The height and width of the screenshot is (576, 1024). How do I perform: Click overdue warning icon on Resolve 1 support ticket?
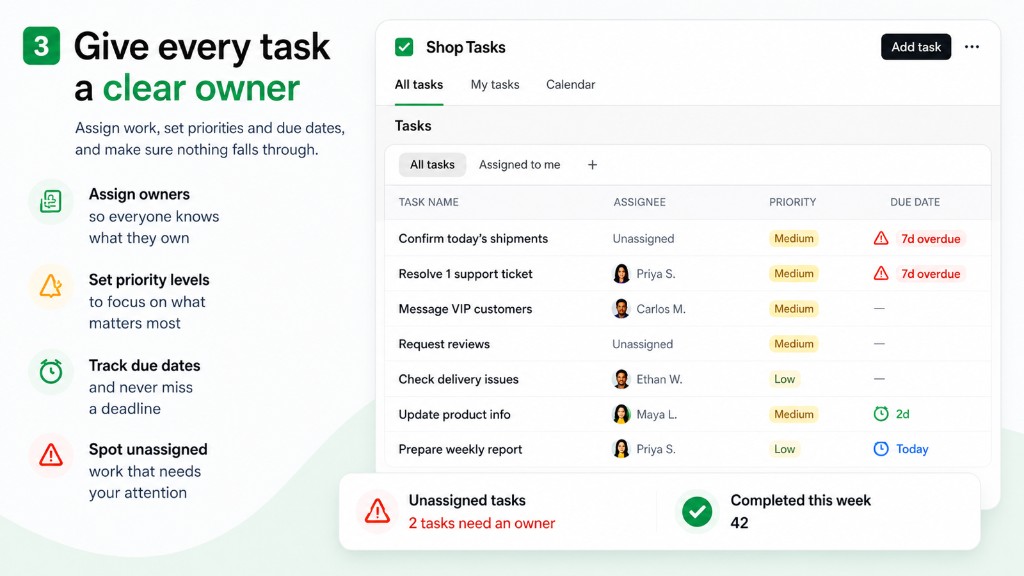[881, 274]
